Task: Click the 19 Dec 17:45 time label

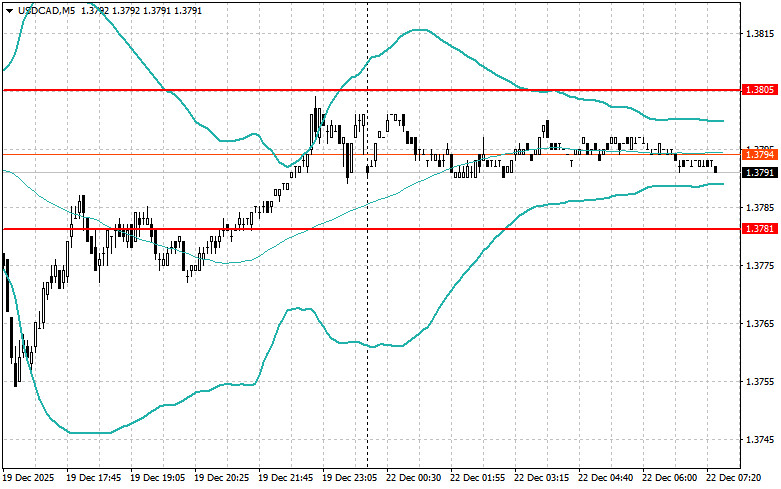Action: point(96,479)
